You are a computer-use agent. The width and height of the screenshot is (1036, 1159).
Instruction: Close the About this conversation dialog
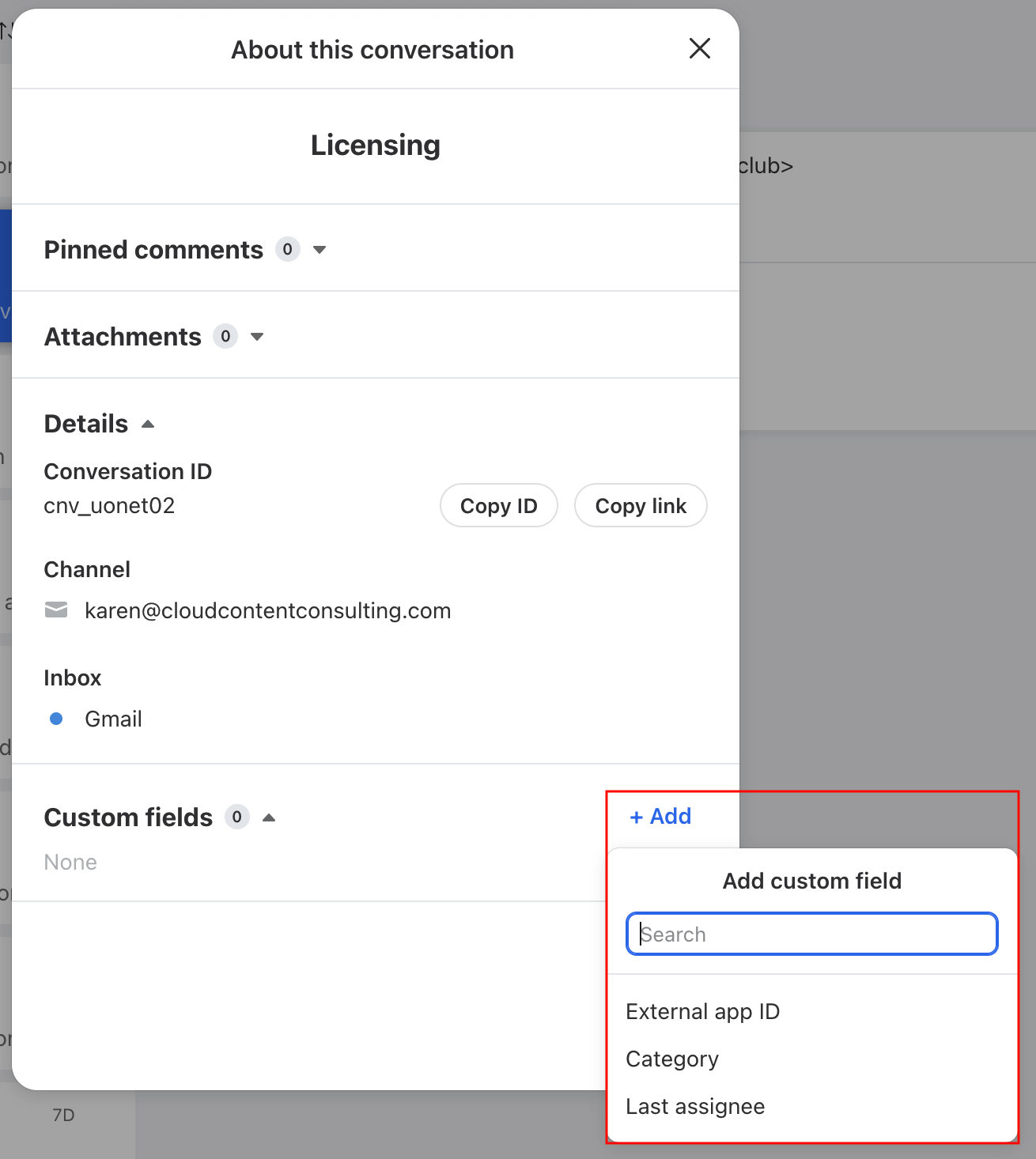click(699, 49)
